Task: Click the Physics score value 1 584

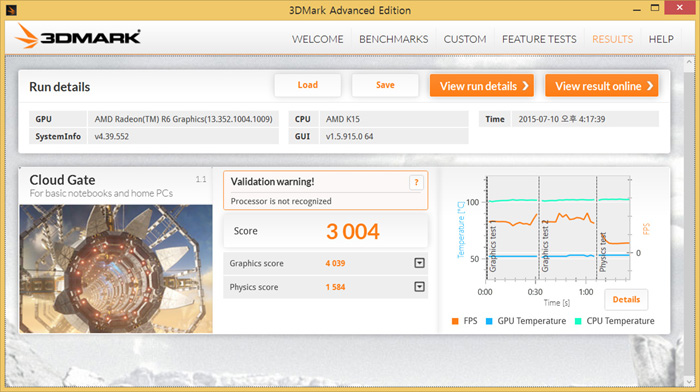Action: tap(335, 287)
